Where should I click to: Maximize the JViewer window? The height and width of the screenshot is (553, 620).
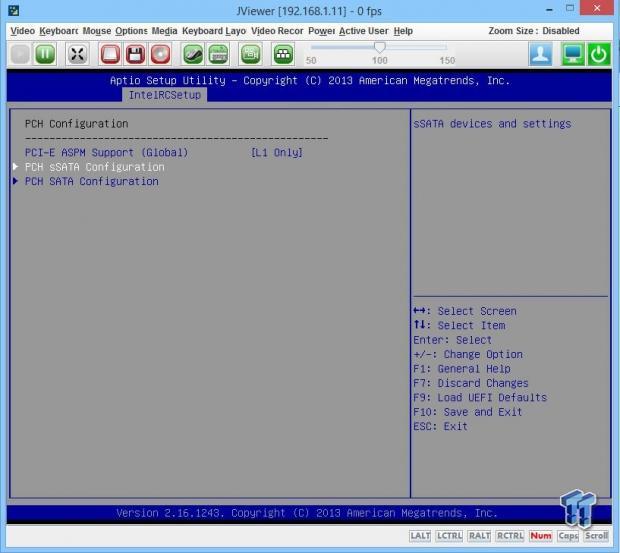point(570,8)
